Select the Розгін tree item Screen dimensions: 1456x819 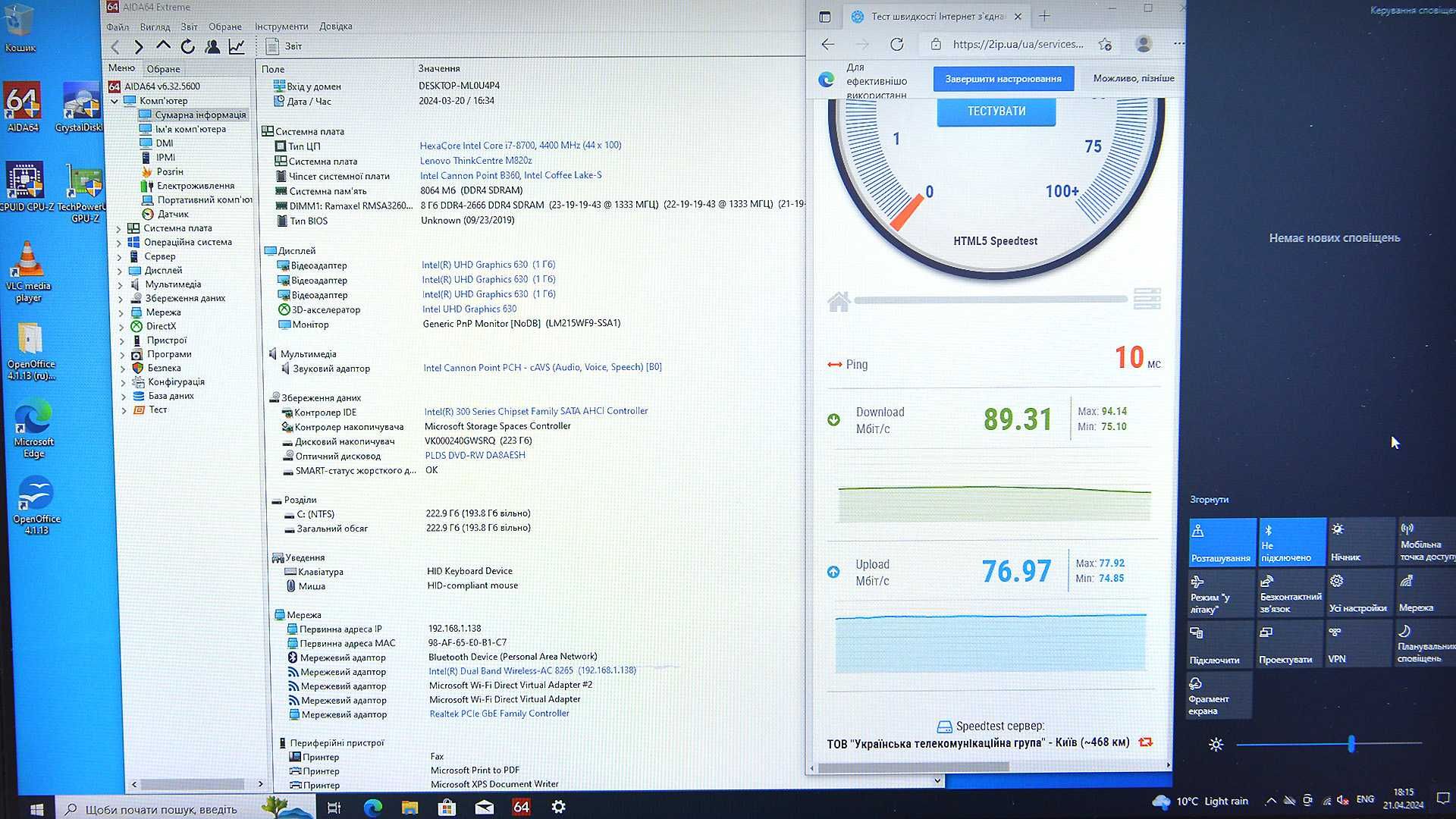(x=170, y=172)
